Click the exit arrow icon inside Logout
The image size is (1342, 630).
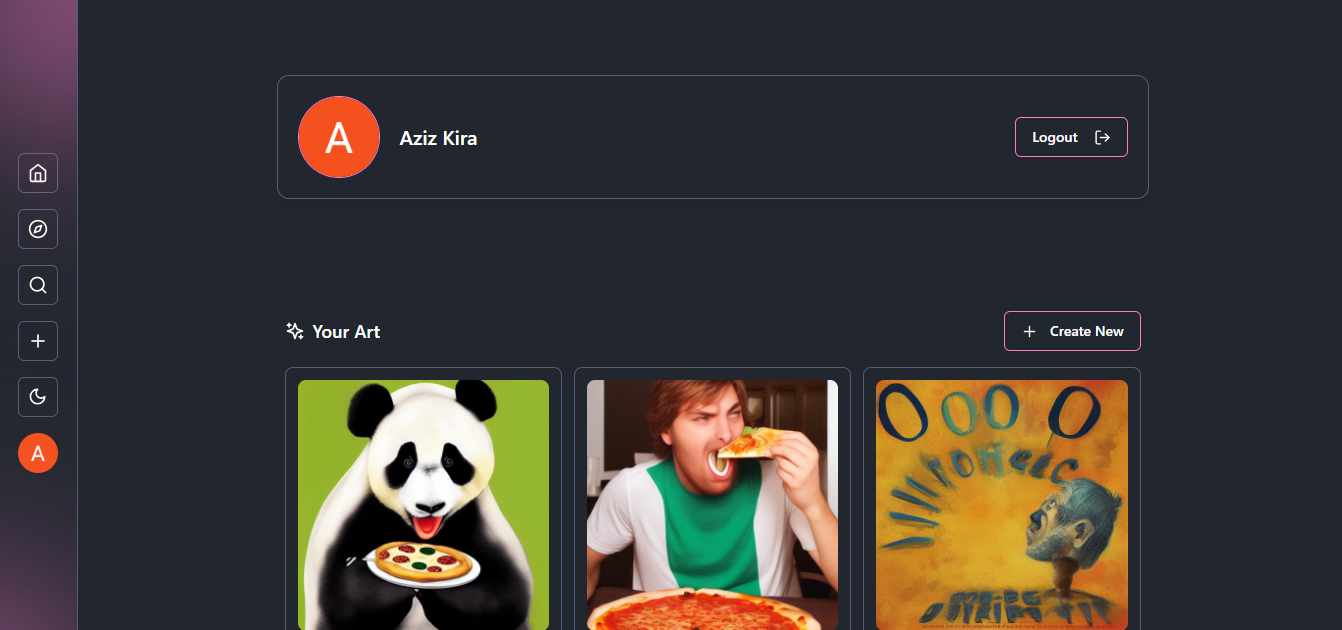point(1102,137)
